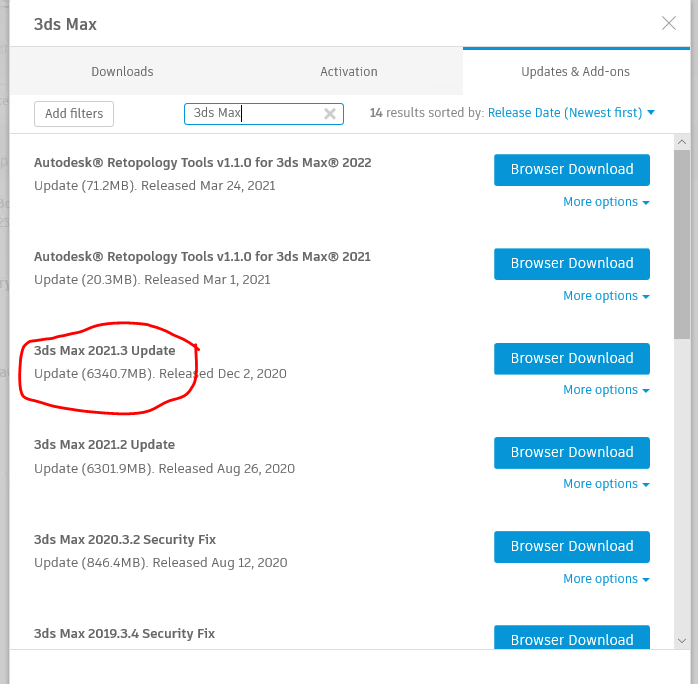This screenshot has height=684, width=698.
Task: Focus the 3ds Max search input
Action: pyautogui.click(x=255, y=114)
